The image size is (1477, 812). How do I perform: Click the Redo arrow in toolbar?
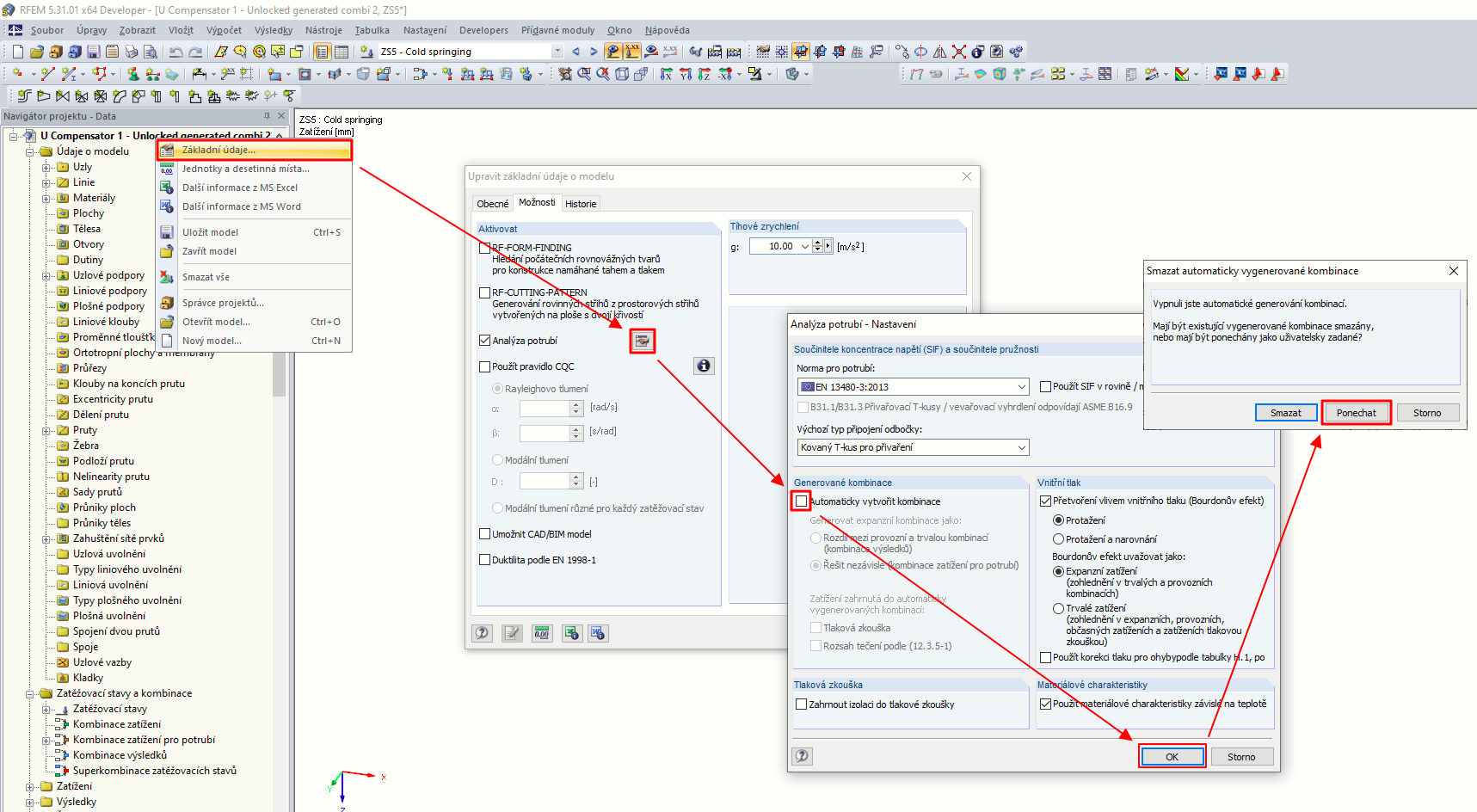[x=195, y=52]
